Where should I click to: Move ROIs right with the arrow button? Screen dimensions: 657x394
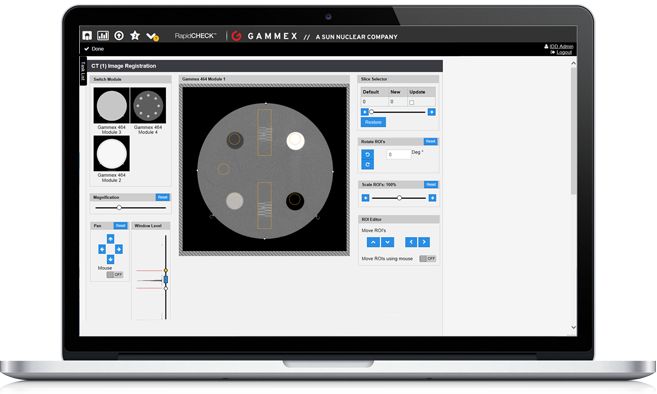[x=424, y=242]
